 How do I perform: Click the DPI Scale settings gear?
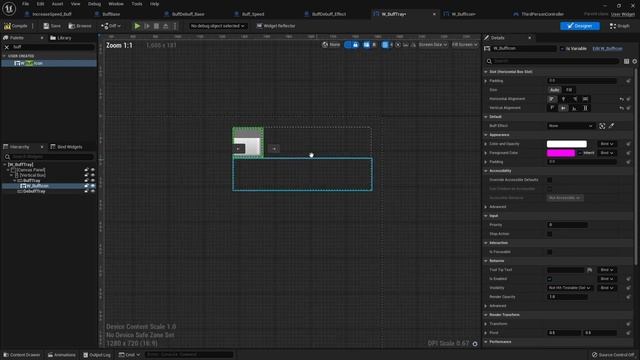coord(475,344)
